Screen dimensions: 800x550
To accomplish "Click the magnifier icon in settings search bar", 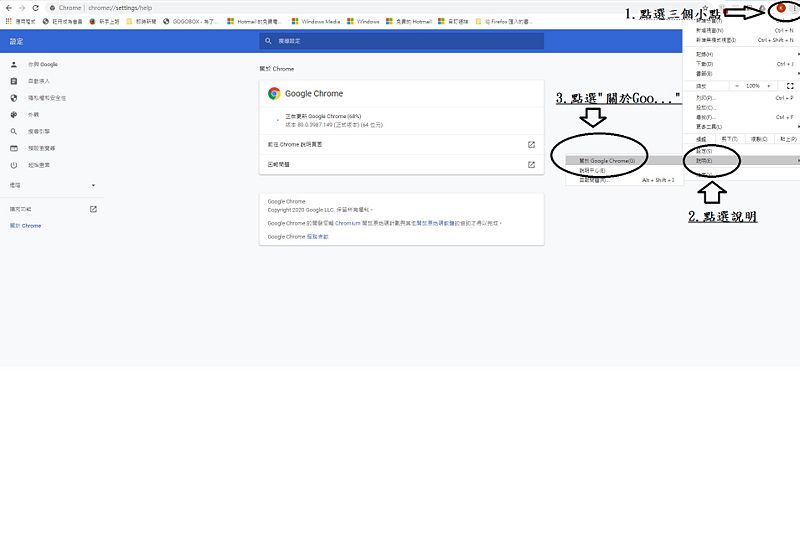I will (268, 41).
